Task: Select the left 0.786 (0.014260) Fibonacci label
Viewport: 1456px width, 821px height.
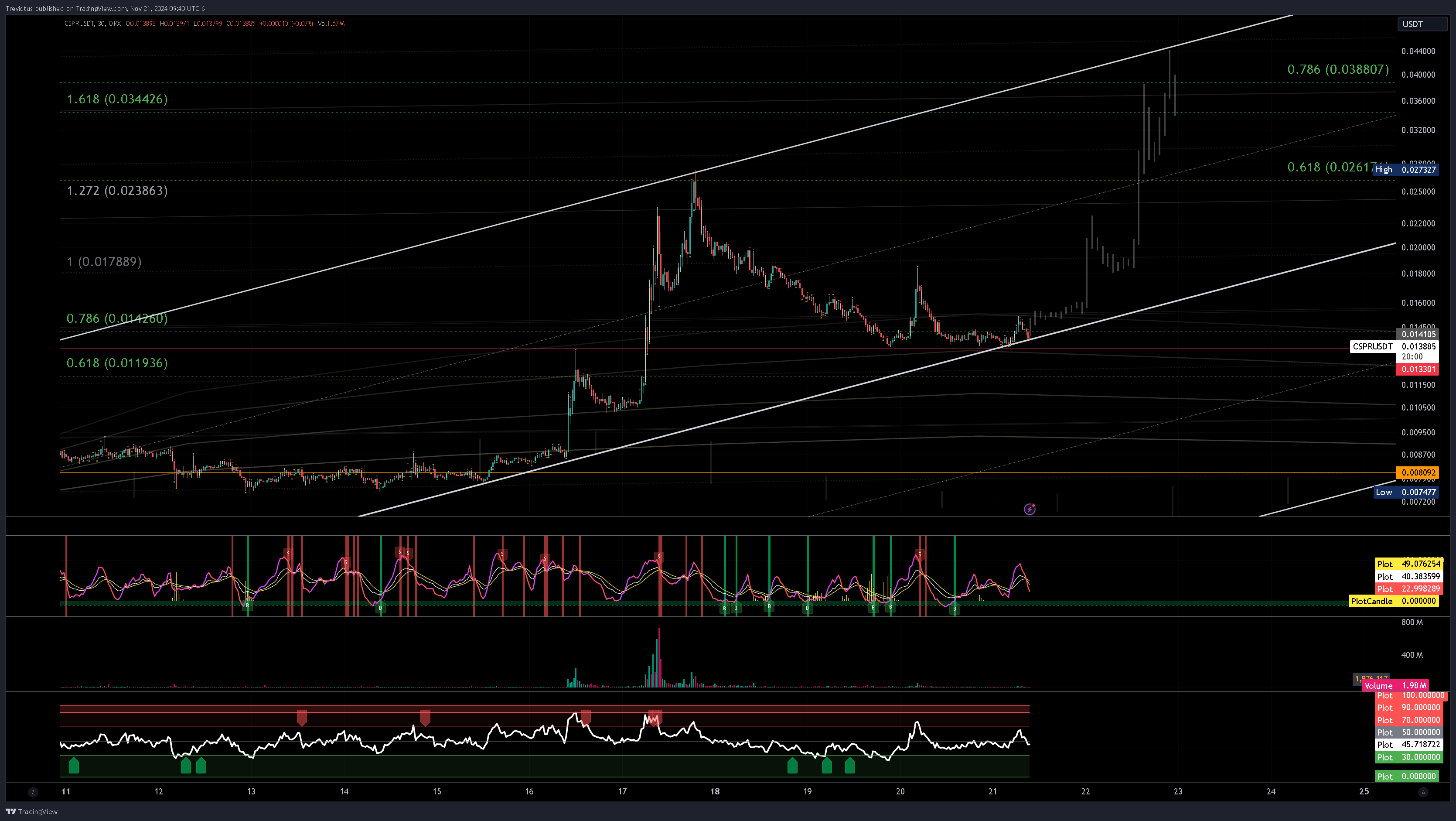Action: tap(117, 318)
